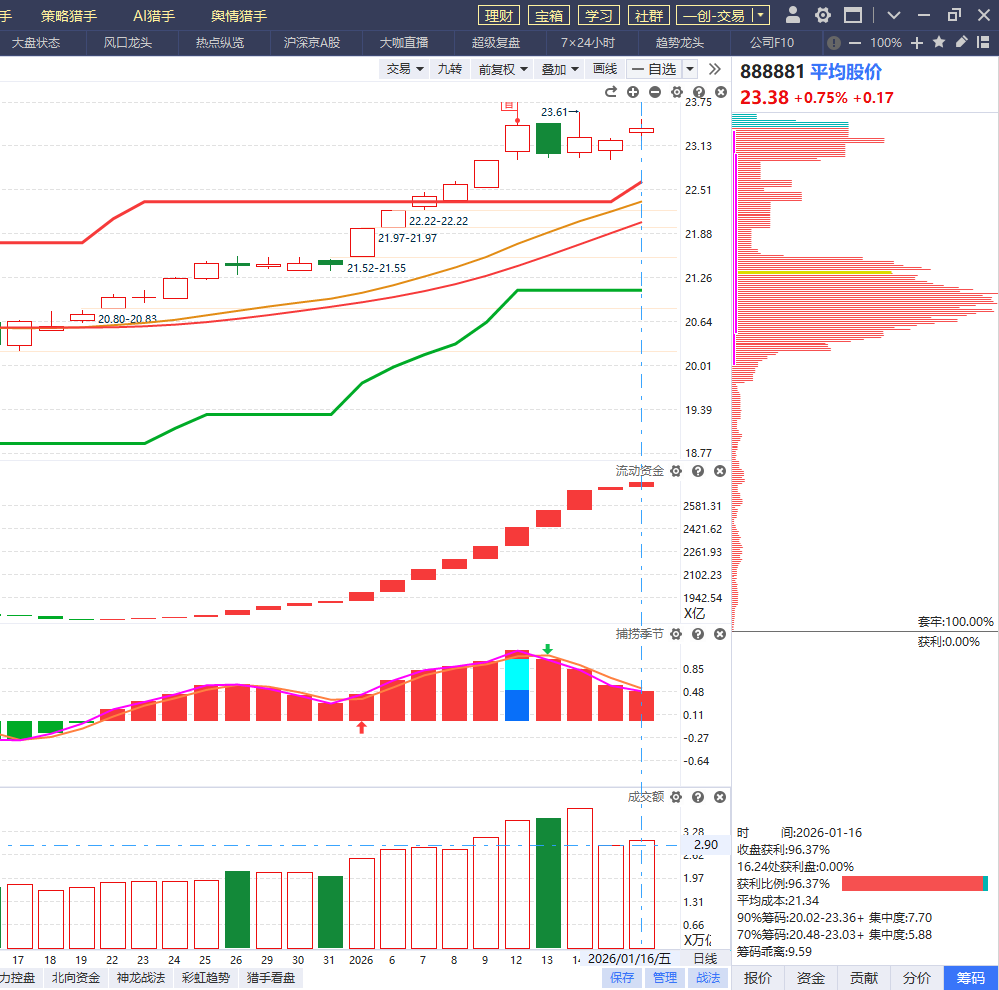
Task: Toggle 画线 drawing mode
Action: 605,69
